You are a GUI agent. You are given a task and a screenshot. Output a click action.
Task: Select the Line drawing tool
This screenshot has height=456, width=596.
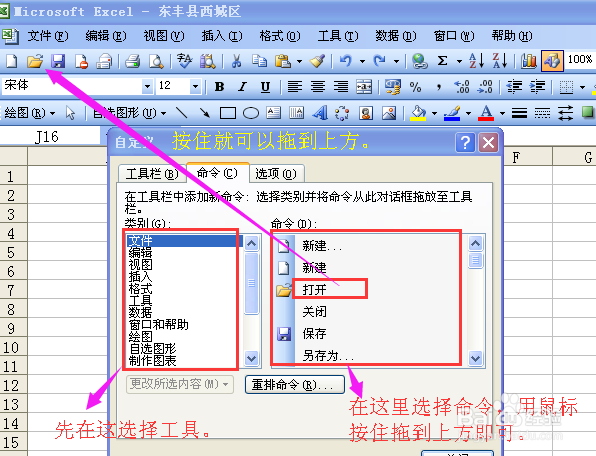point(182,113)
